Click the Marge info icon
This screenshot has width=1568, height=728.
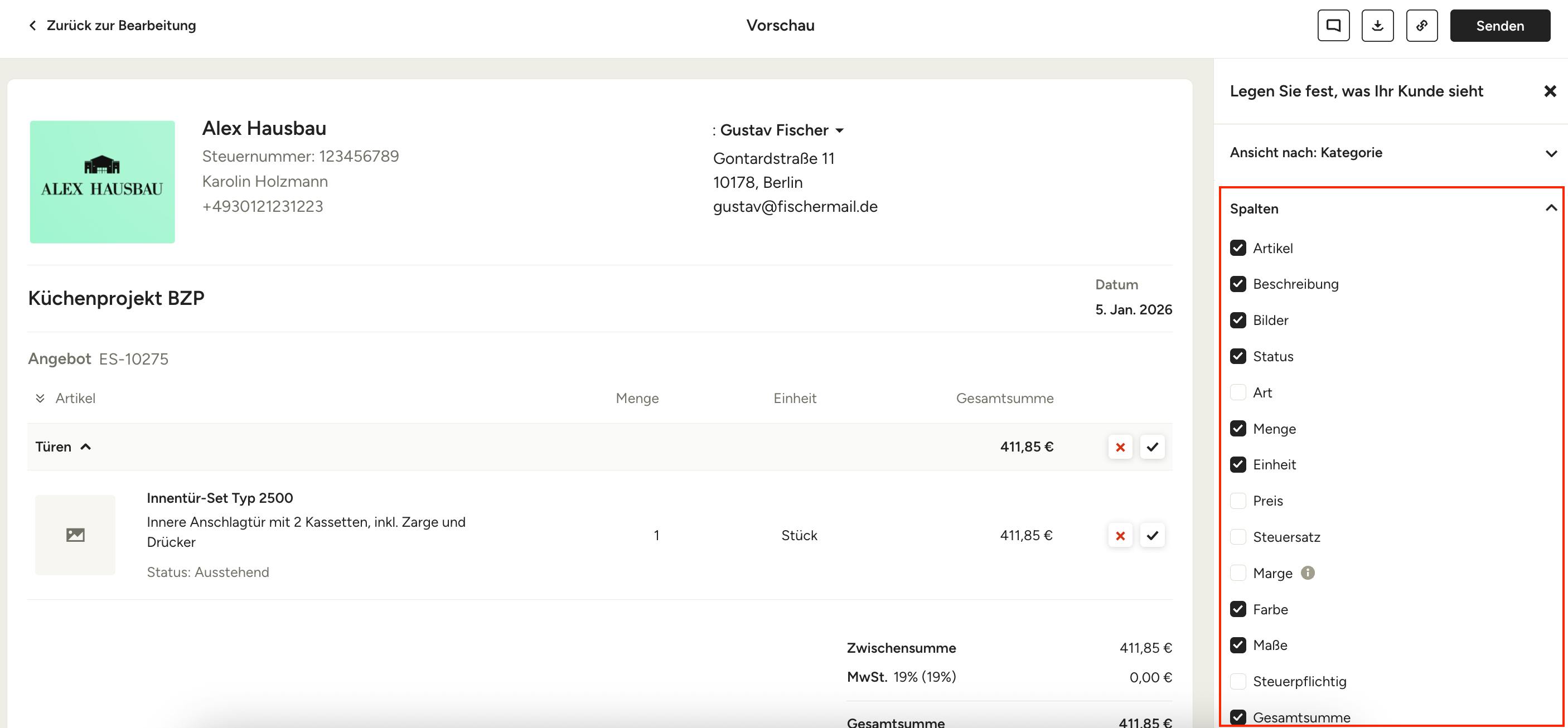1308,573
